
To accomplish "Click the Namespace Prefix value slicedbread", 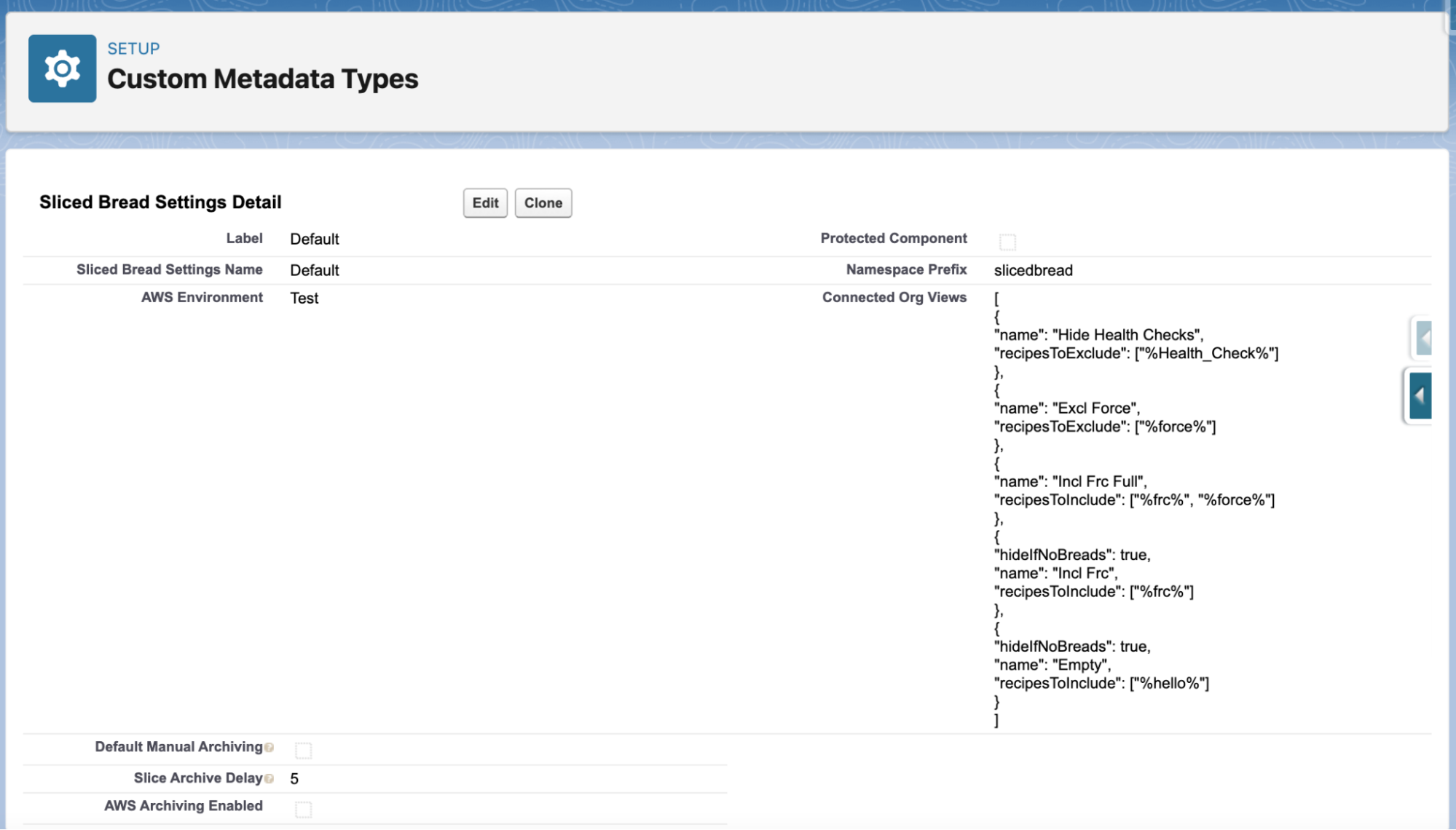I will click(1033, 271).
